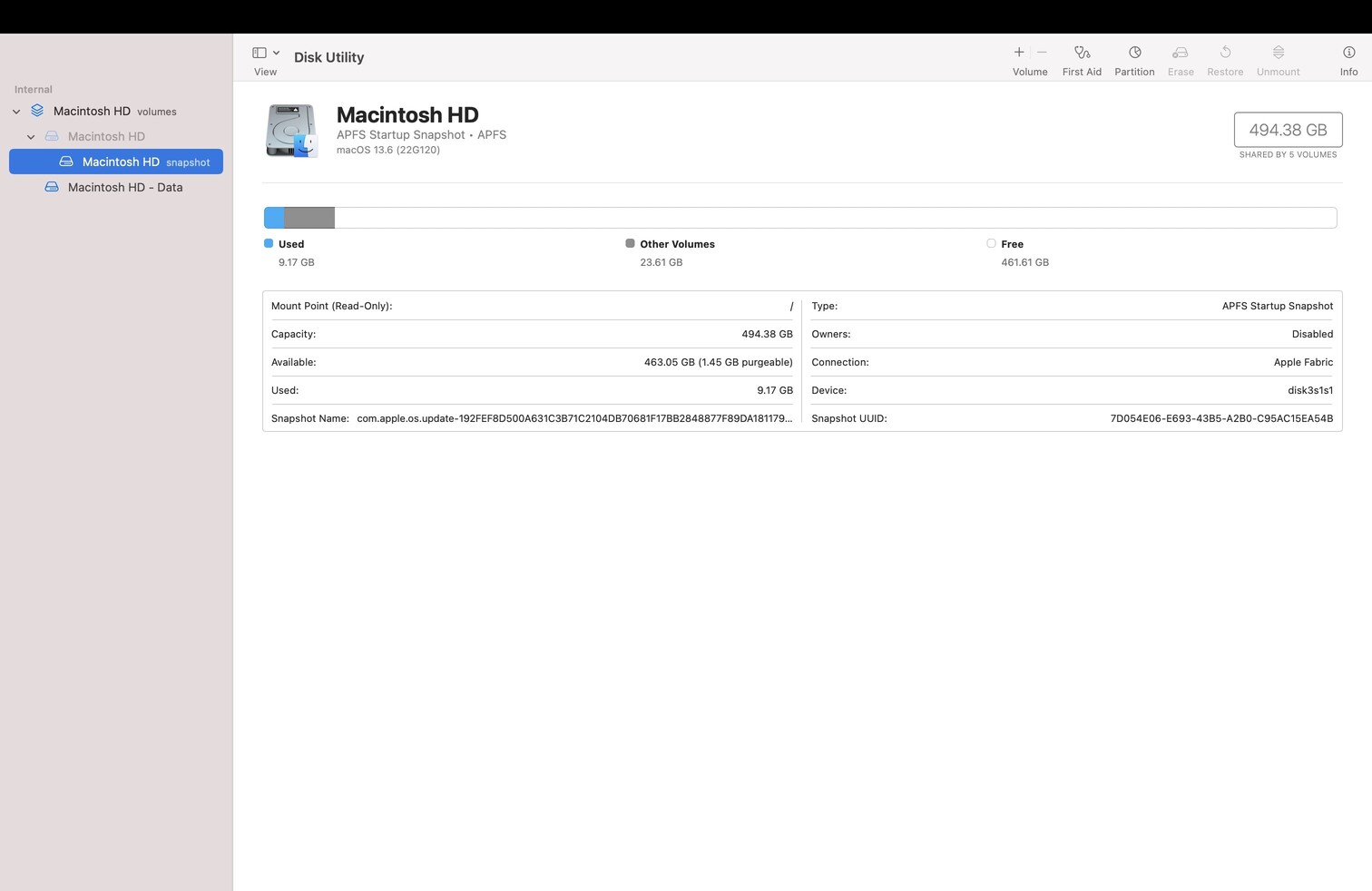Click greyed Macintosh HD drive icon
The image size is (1372, 891).
(x=52, y=136)
